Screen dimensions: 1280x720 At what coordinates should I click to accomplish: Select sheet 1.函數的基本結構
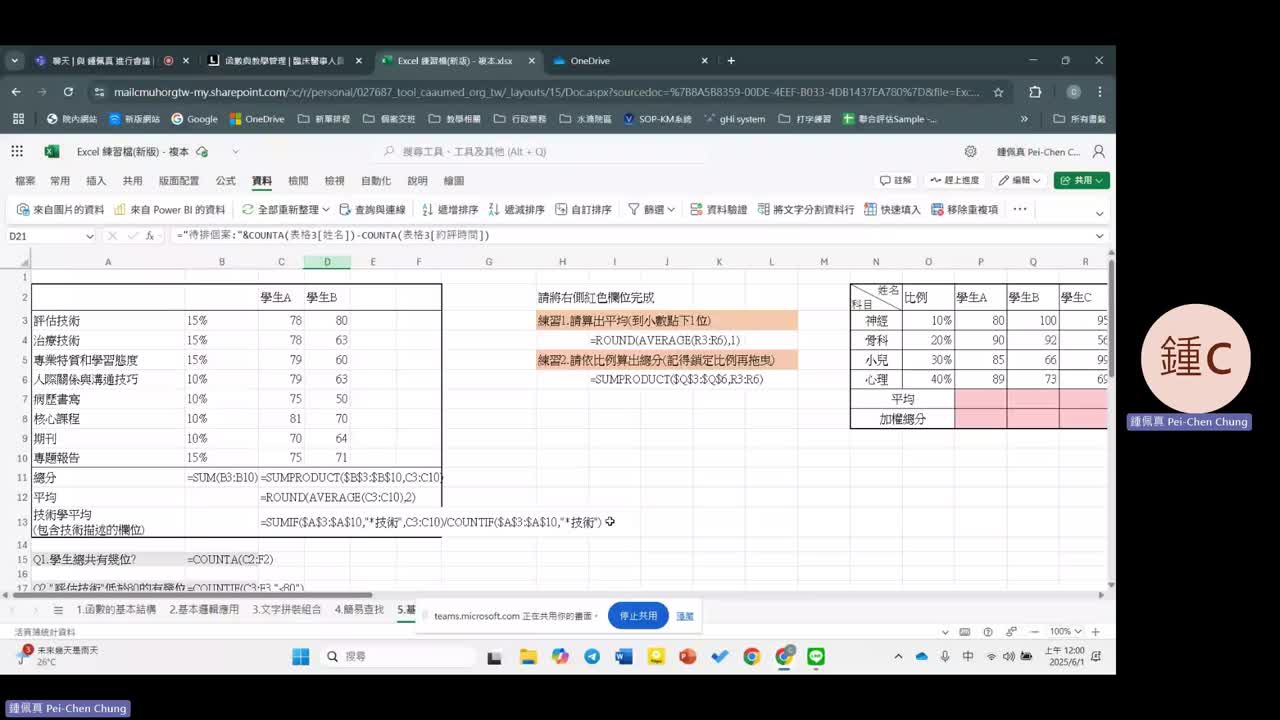(116, 609)
